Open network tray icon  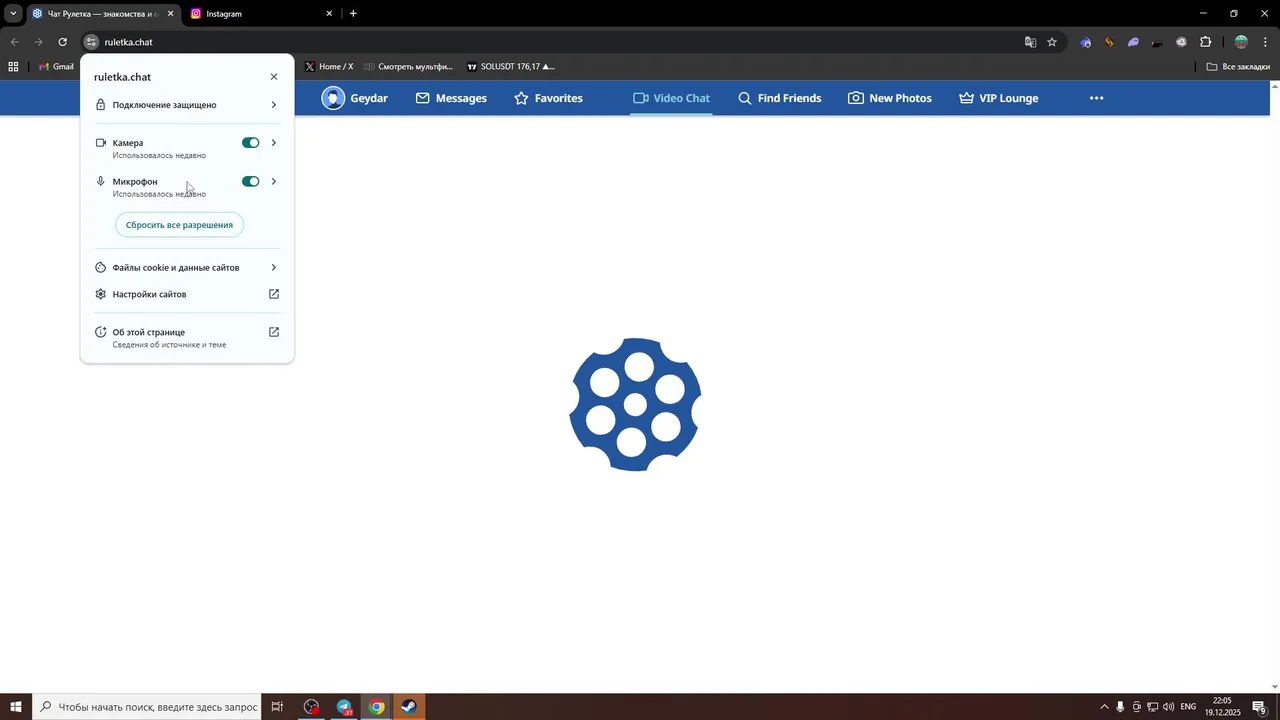pyautogui.click(x=1152, y=707)
